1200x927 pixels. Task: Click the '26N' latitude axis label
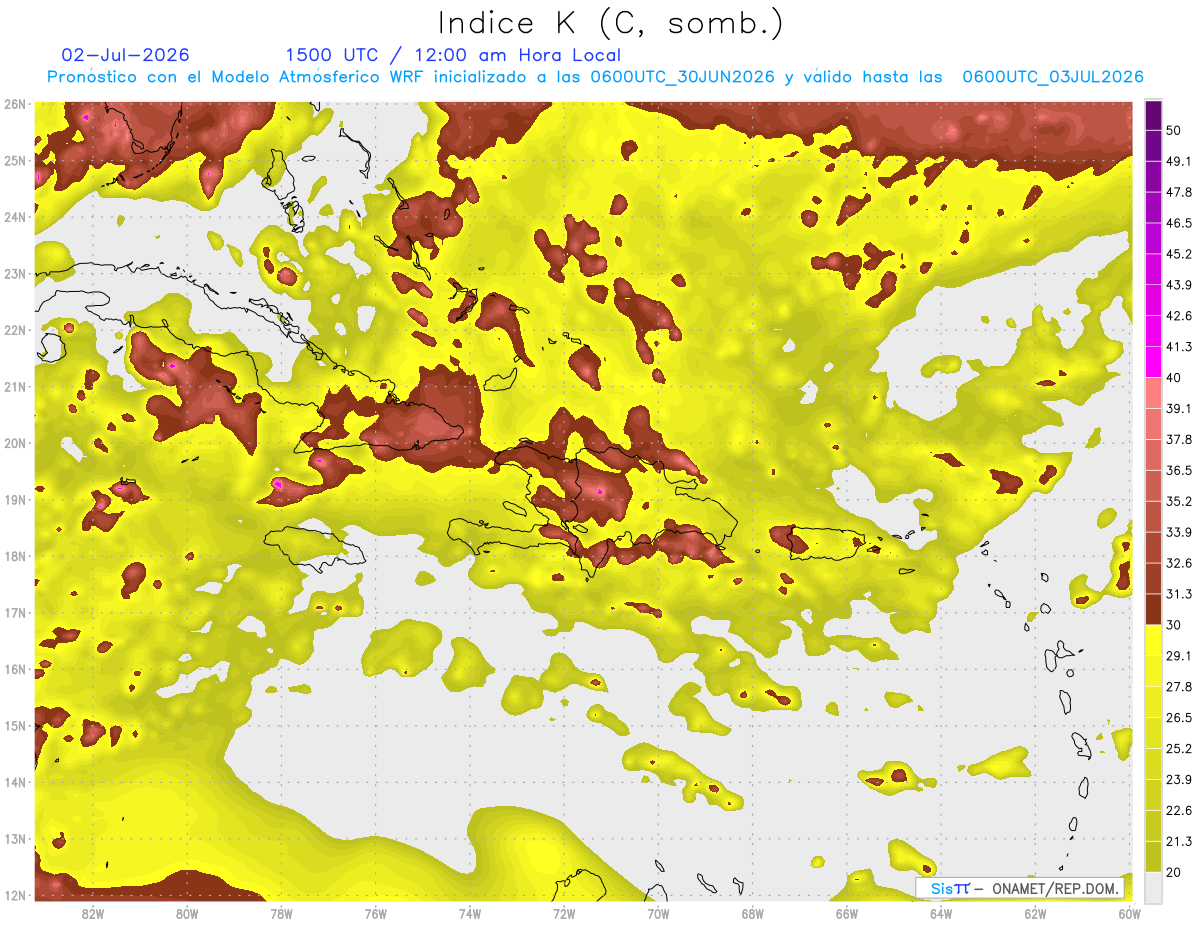pos(15,104)
